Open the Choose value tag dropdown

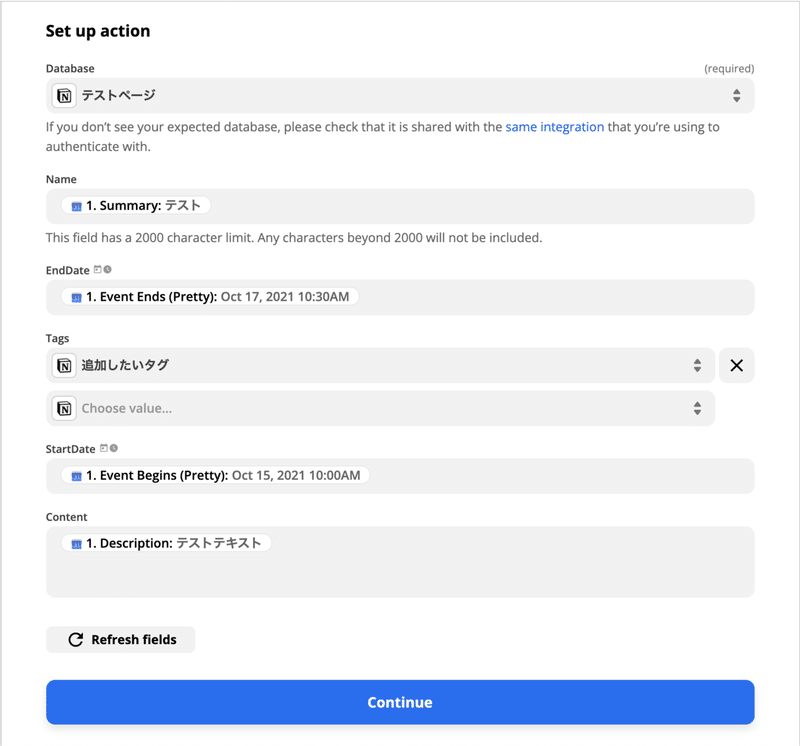coord(697,408)
